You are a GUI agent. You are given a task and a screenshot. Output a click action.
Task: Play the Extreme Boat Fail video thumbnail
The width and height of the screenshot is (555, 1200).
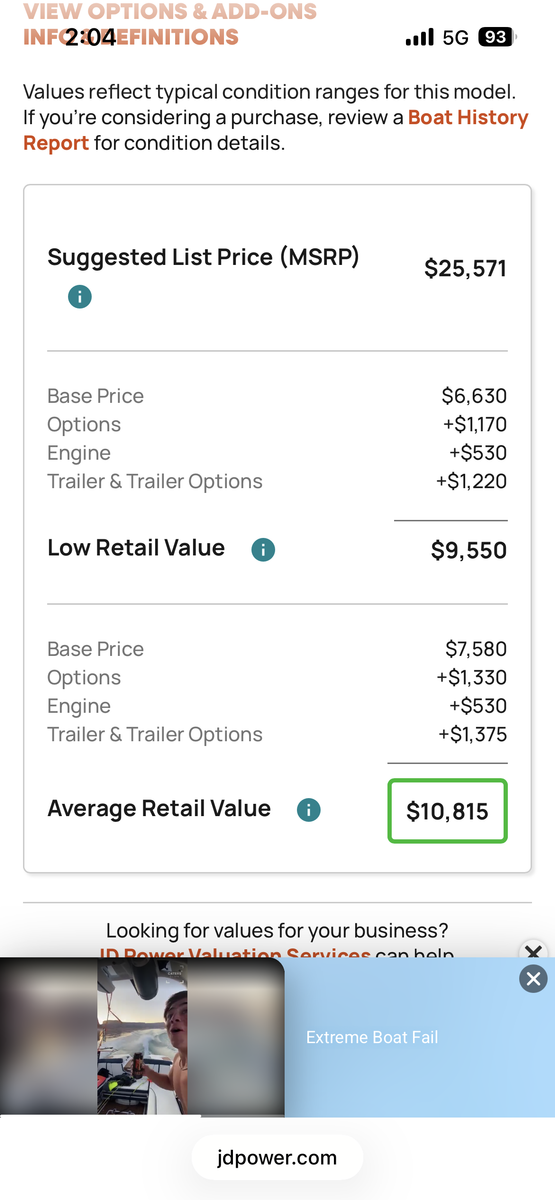(142, 1037)
